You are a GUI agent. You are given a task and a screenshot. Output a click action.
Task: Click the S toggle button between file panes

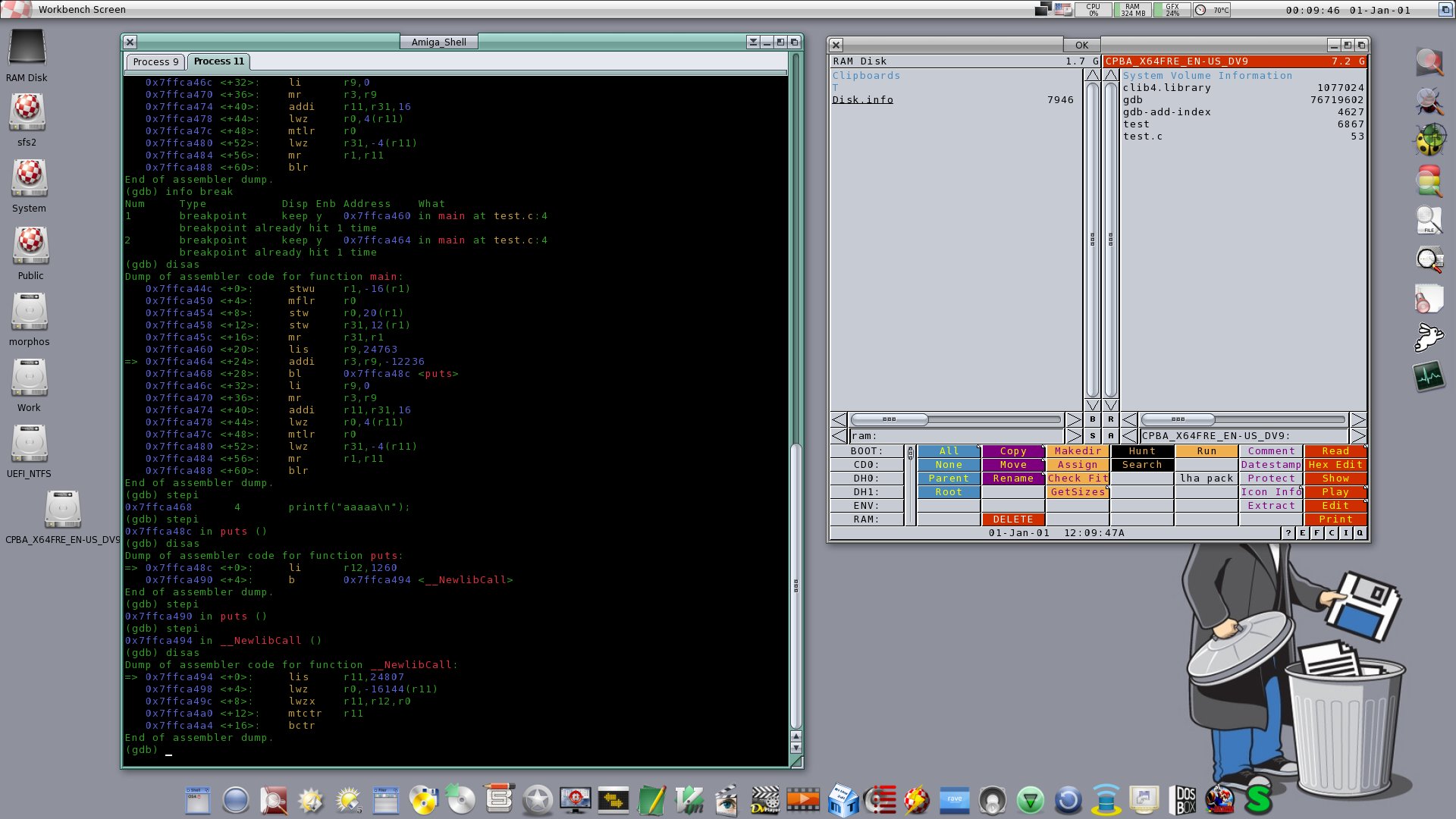(1093, 436)
